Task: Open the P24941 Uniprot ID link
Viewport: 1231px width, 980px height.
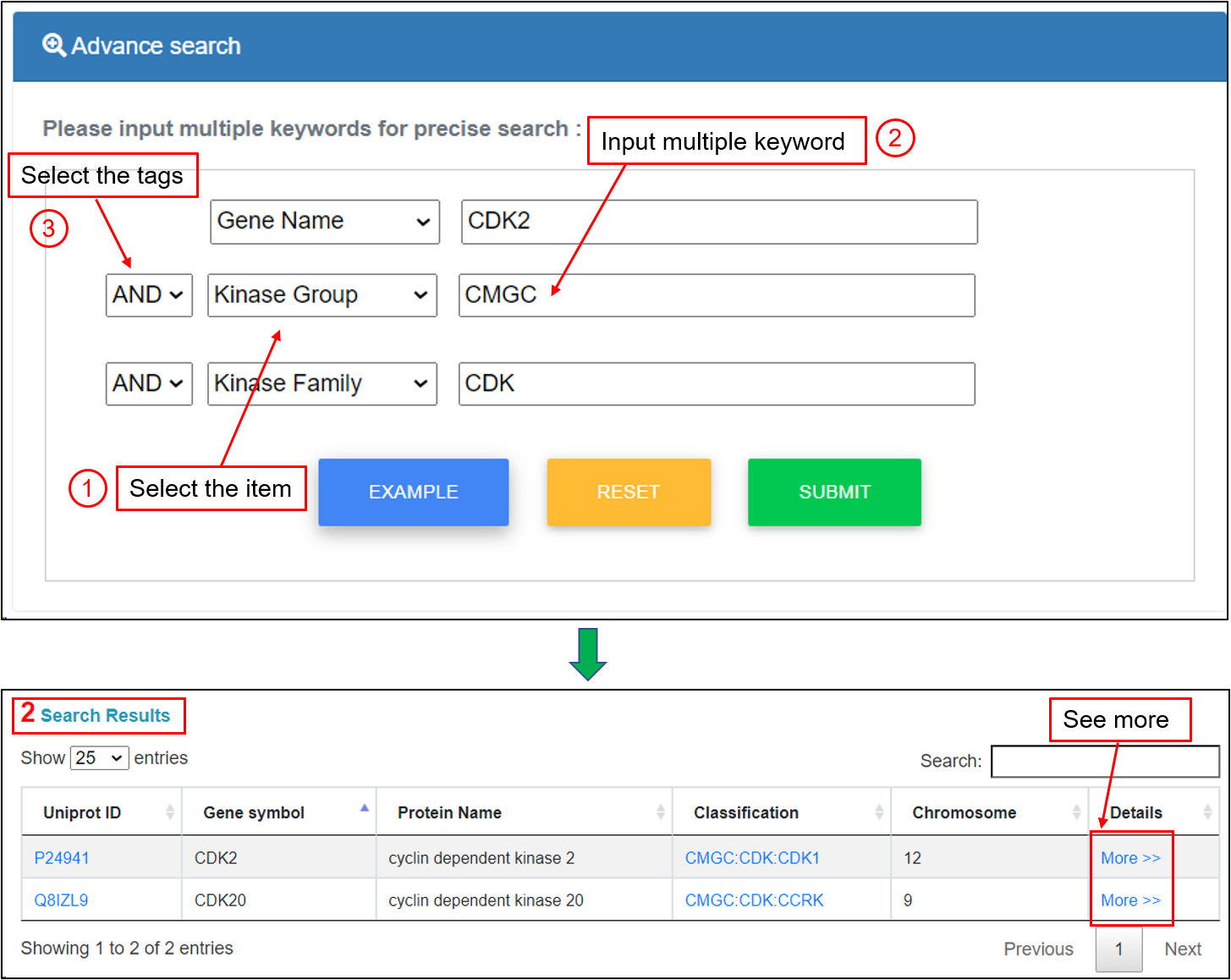Action: [x=62, y=858]
